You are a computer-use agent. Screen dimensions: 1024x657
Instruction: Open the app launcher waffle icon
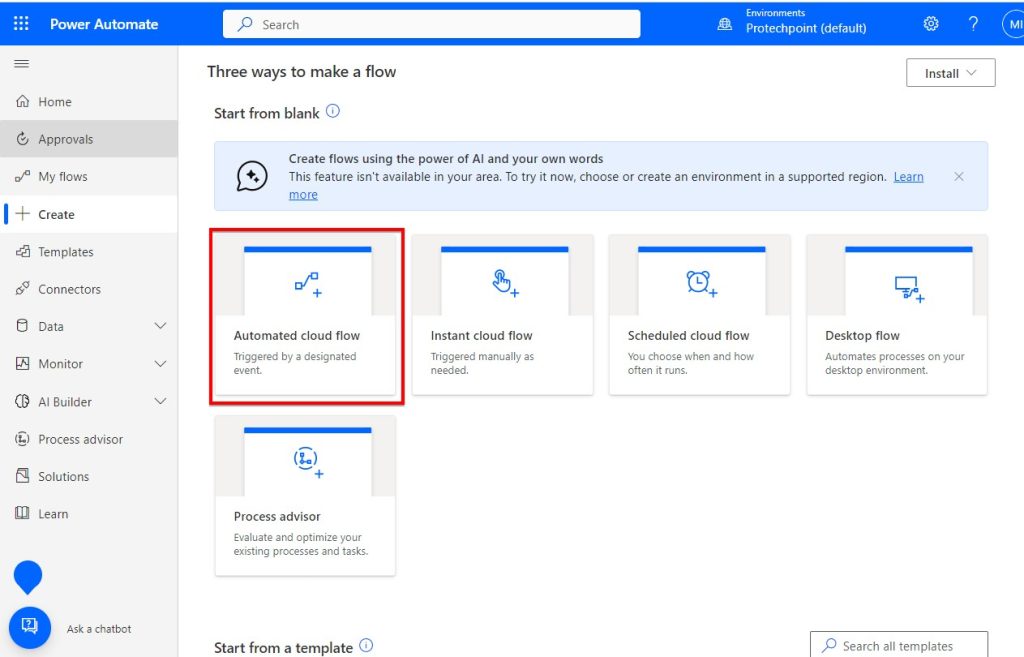(21, 24)
